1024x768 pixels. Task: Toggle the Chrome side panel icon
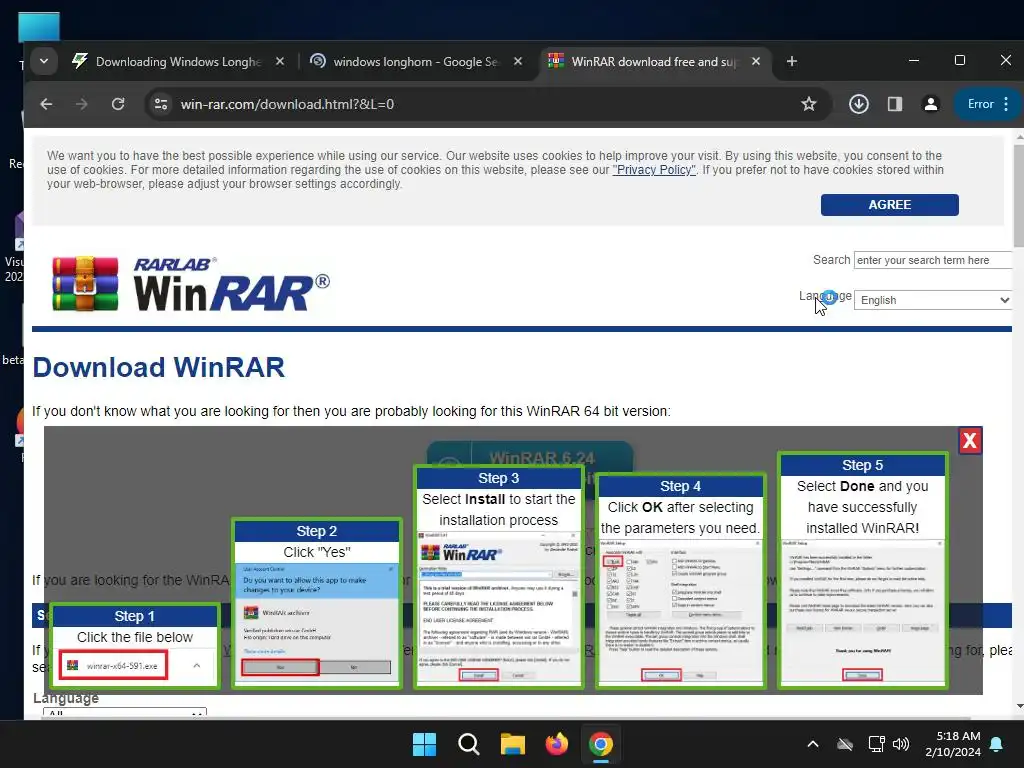(895, 104)
